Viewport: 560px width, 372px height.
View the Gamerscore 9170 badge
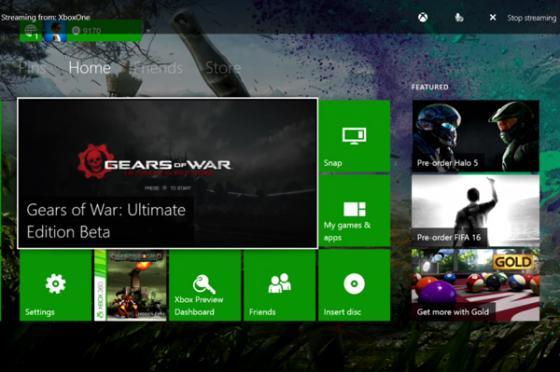[x=86, y=31]
